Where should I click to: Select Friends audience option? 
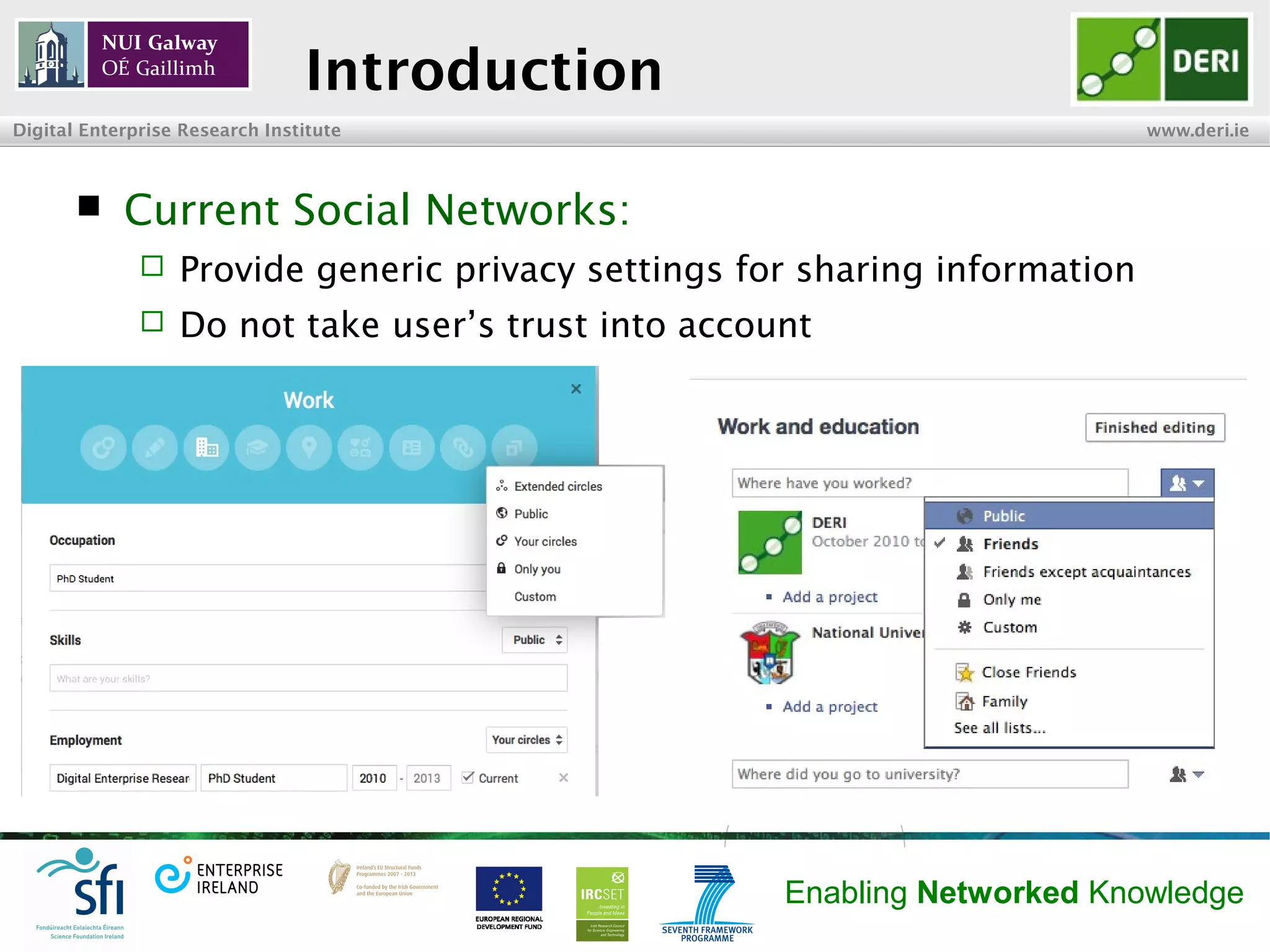[x=1069, y=544]
